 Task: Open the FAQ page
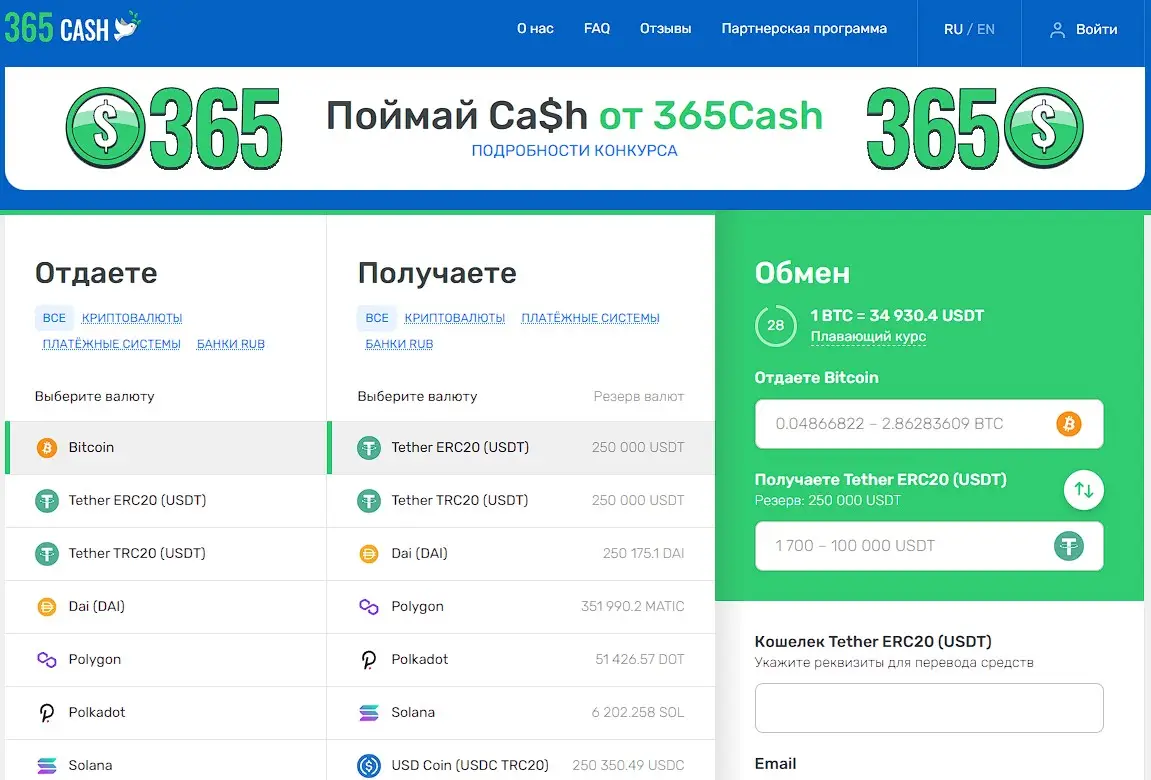coord(597,29)
